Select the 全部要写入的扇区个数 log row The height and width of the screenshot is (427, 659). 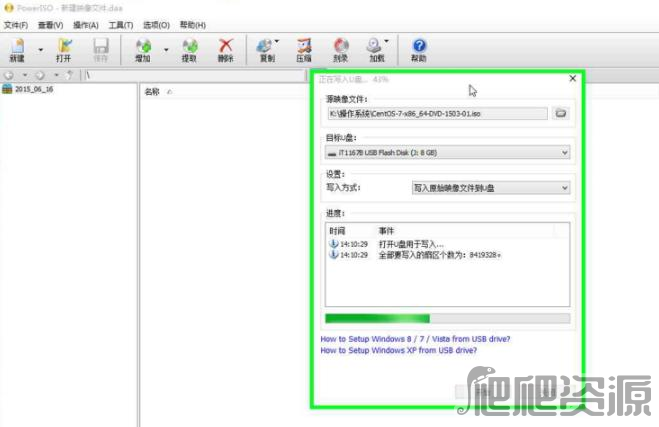pyautogui.click(x=414, y=255)
